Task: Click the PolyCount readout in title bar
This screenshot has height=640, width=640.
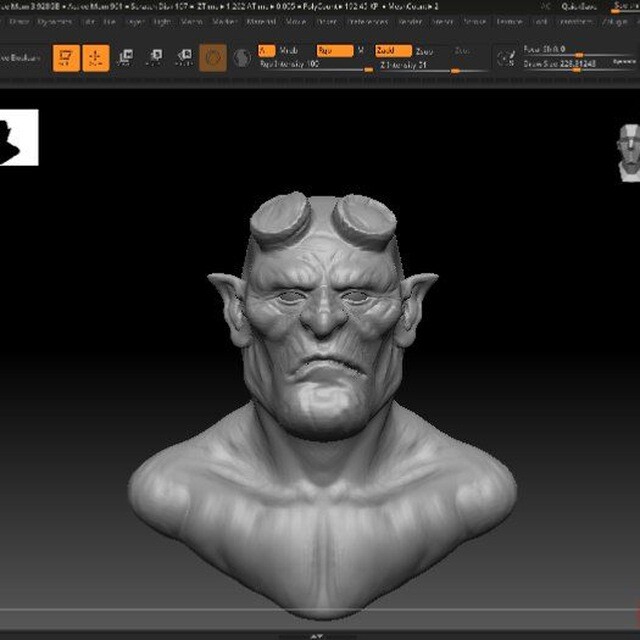Action: 343,6
